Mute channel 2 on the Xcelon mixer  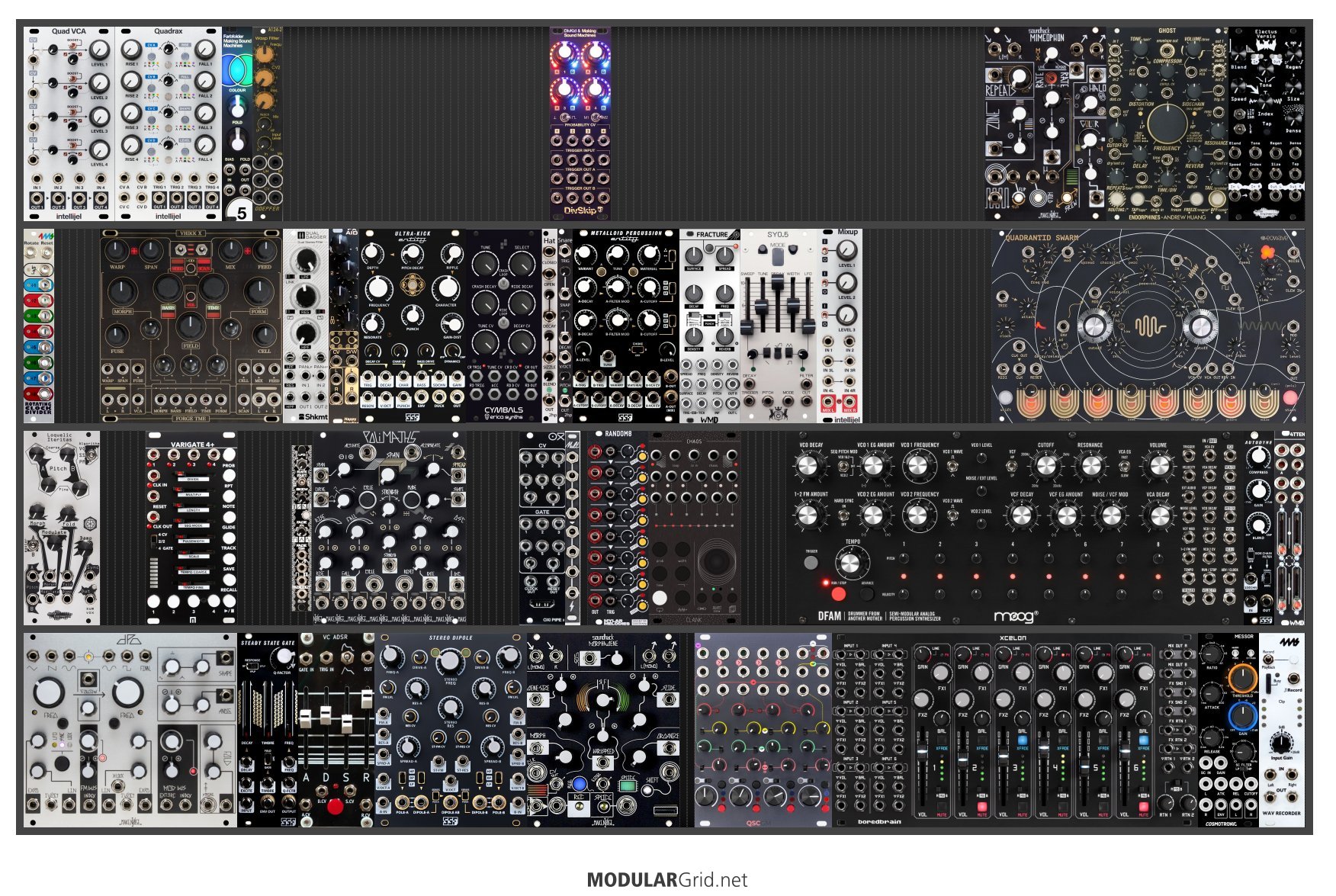(x=982, y=805)
